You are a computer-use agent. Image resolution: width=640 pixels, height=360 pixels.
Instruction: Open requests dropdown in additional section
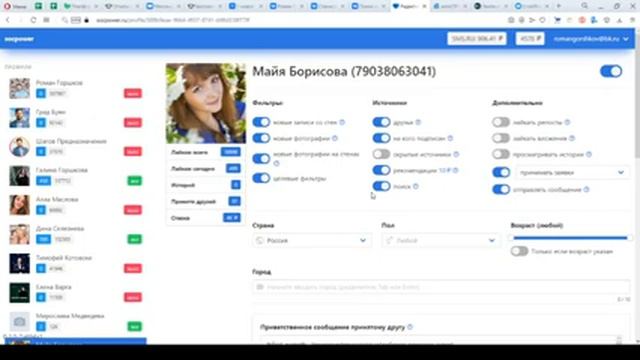tap(572, 172)
